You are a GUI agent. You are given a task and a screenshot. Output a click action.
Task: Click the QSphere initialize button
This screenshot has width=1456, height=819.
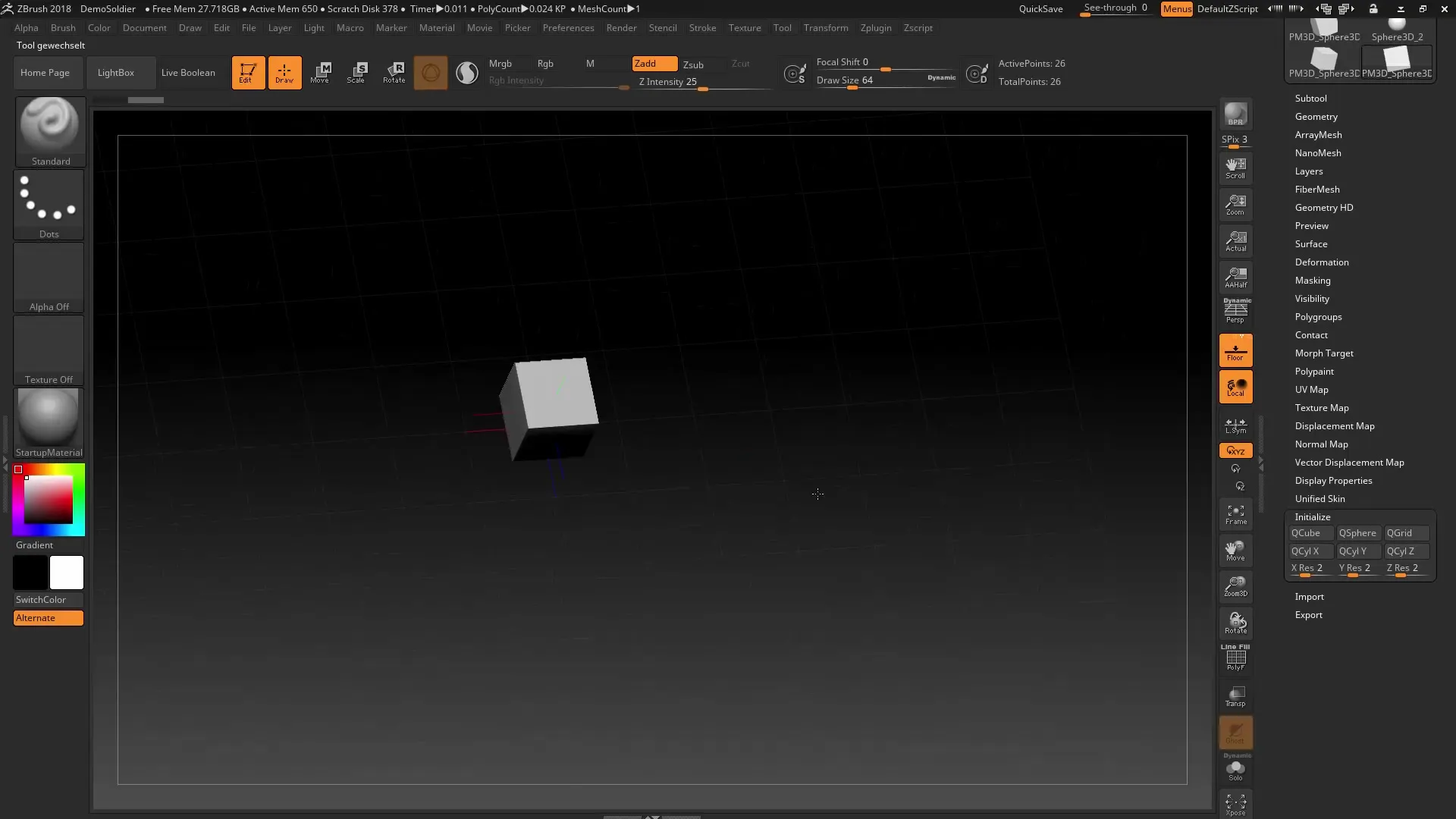click(1357, 533)
